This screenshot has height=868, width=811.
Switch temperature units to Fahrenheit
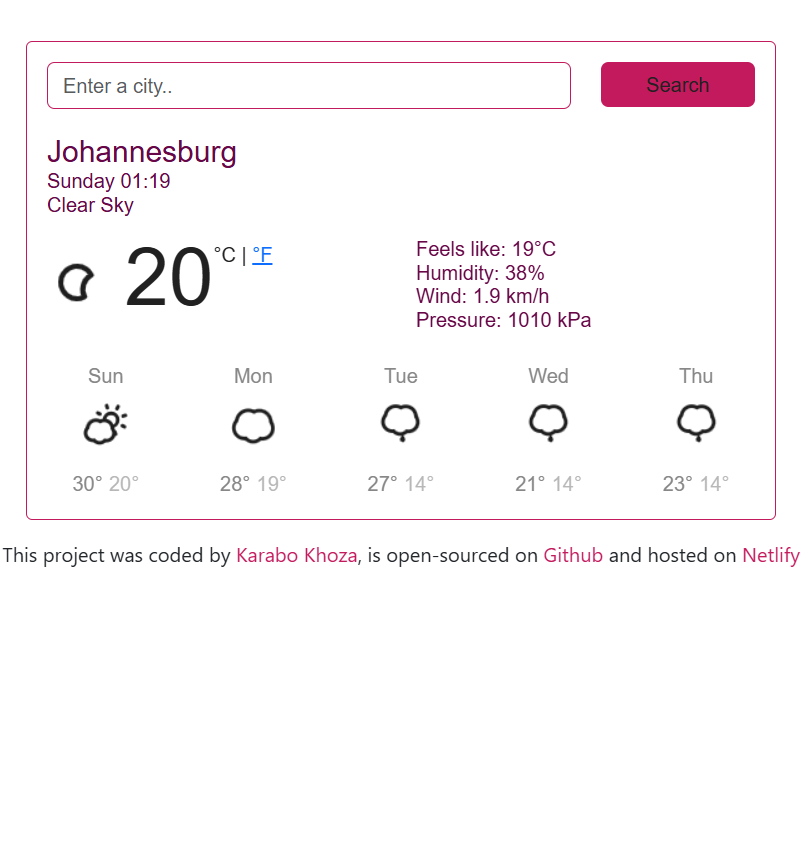click(x=261, y=255)
